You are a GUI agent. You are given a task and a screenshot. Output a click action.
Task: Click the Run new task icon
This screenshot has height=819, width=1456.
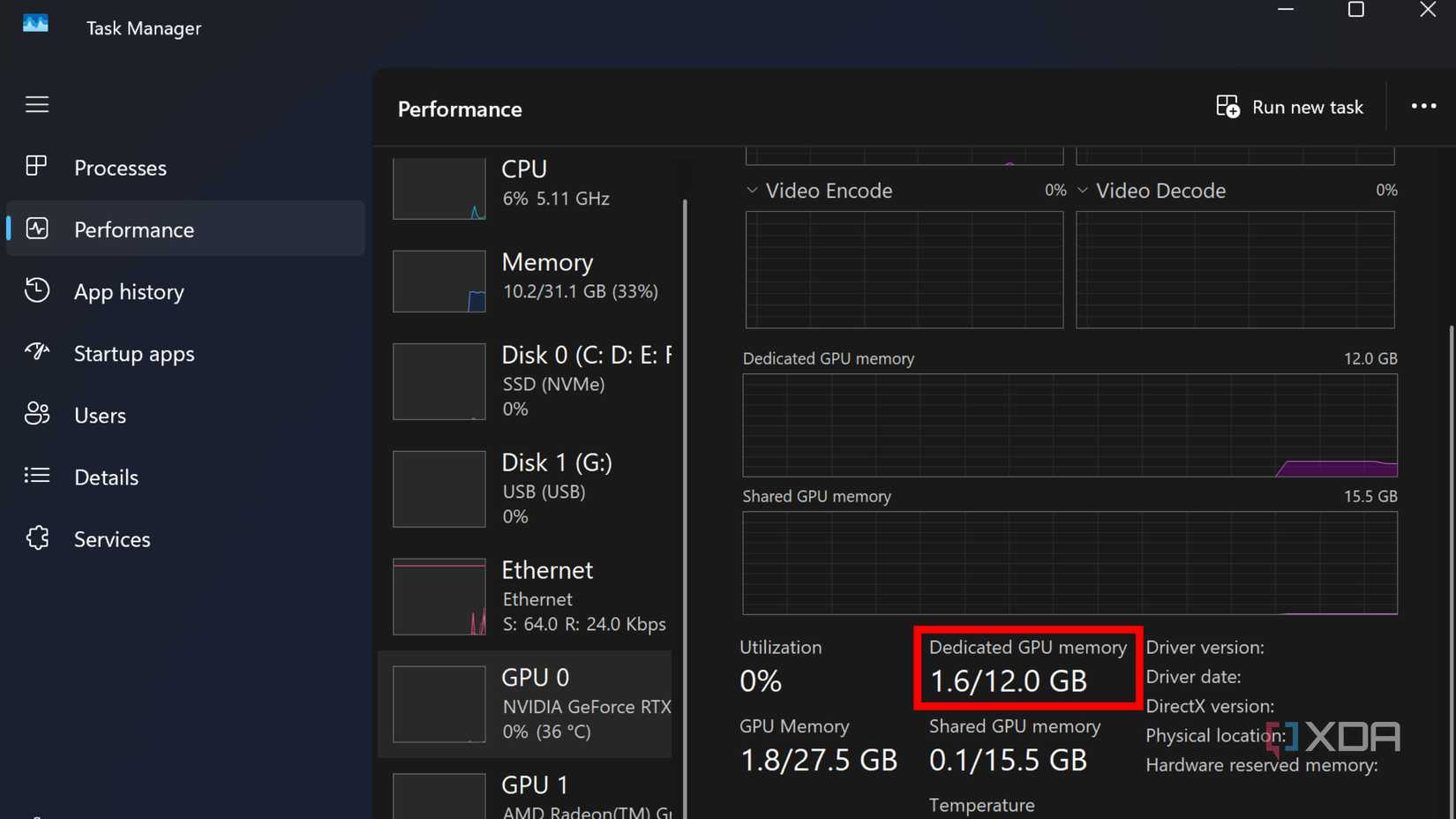point(1228,107)
